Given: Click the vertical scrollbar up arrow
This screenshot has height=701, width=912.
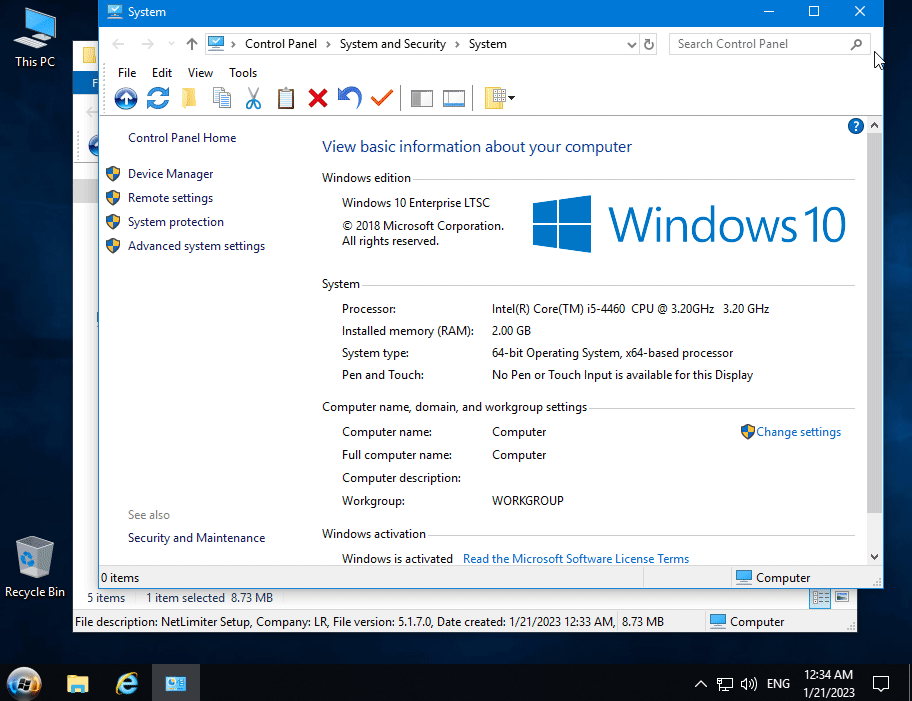Looking at the screenshot, I should 874,125.
